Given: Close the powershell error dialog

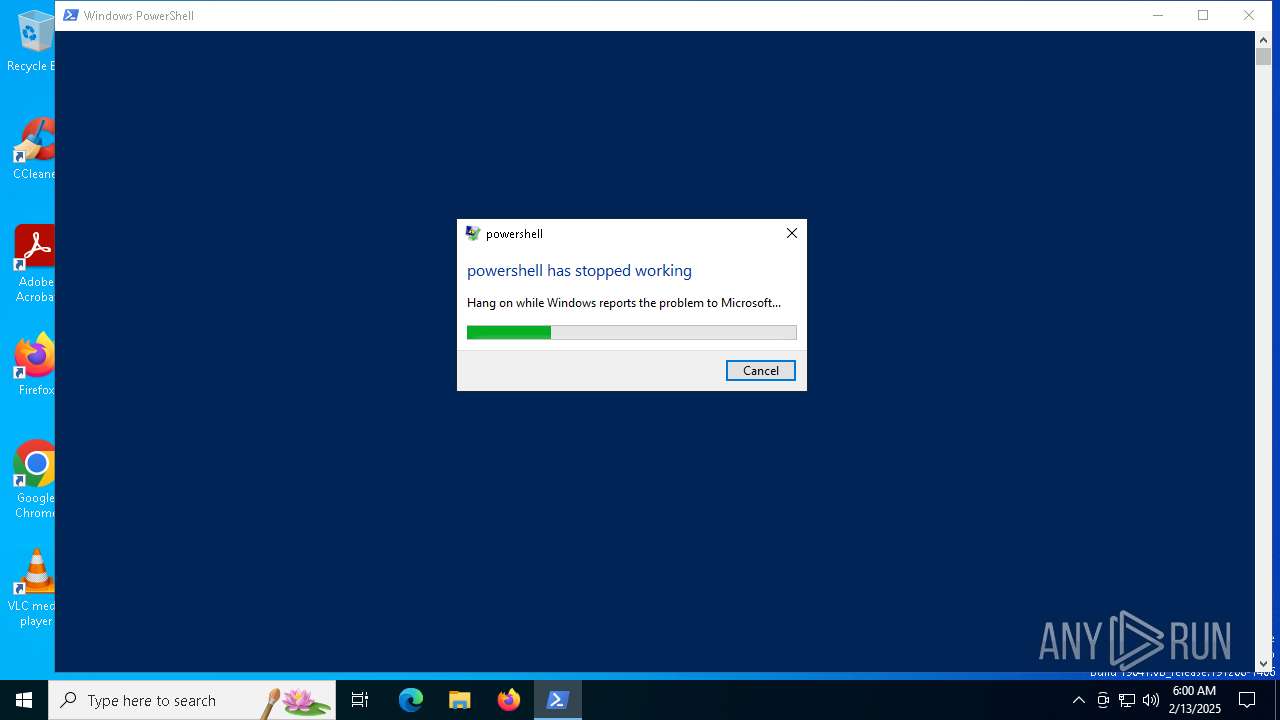Looking at the screenshot, I should [791, 233].
